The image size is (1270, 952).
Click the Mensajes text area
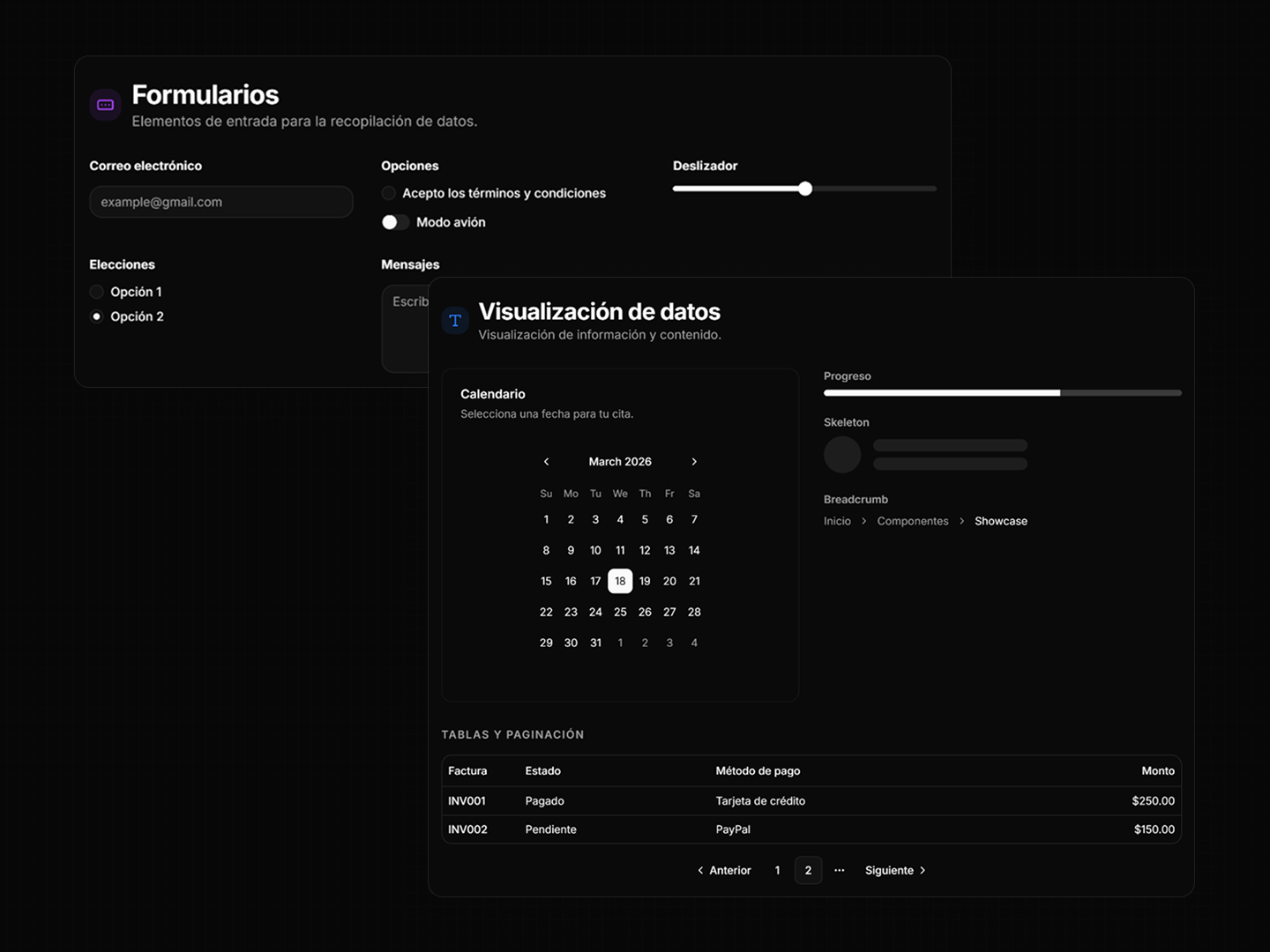pos(405,328)
